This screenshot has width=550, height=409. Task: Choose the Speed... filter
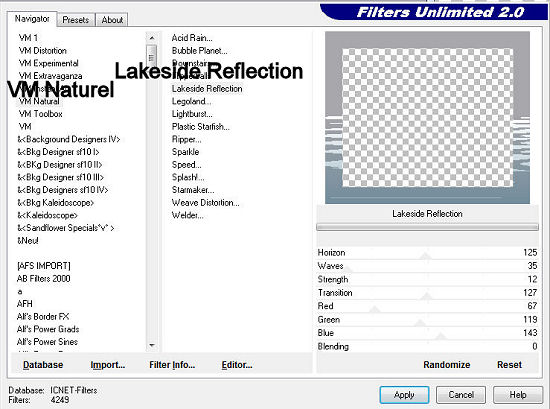pos(186,165)
